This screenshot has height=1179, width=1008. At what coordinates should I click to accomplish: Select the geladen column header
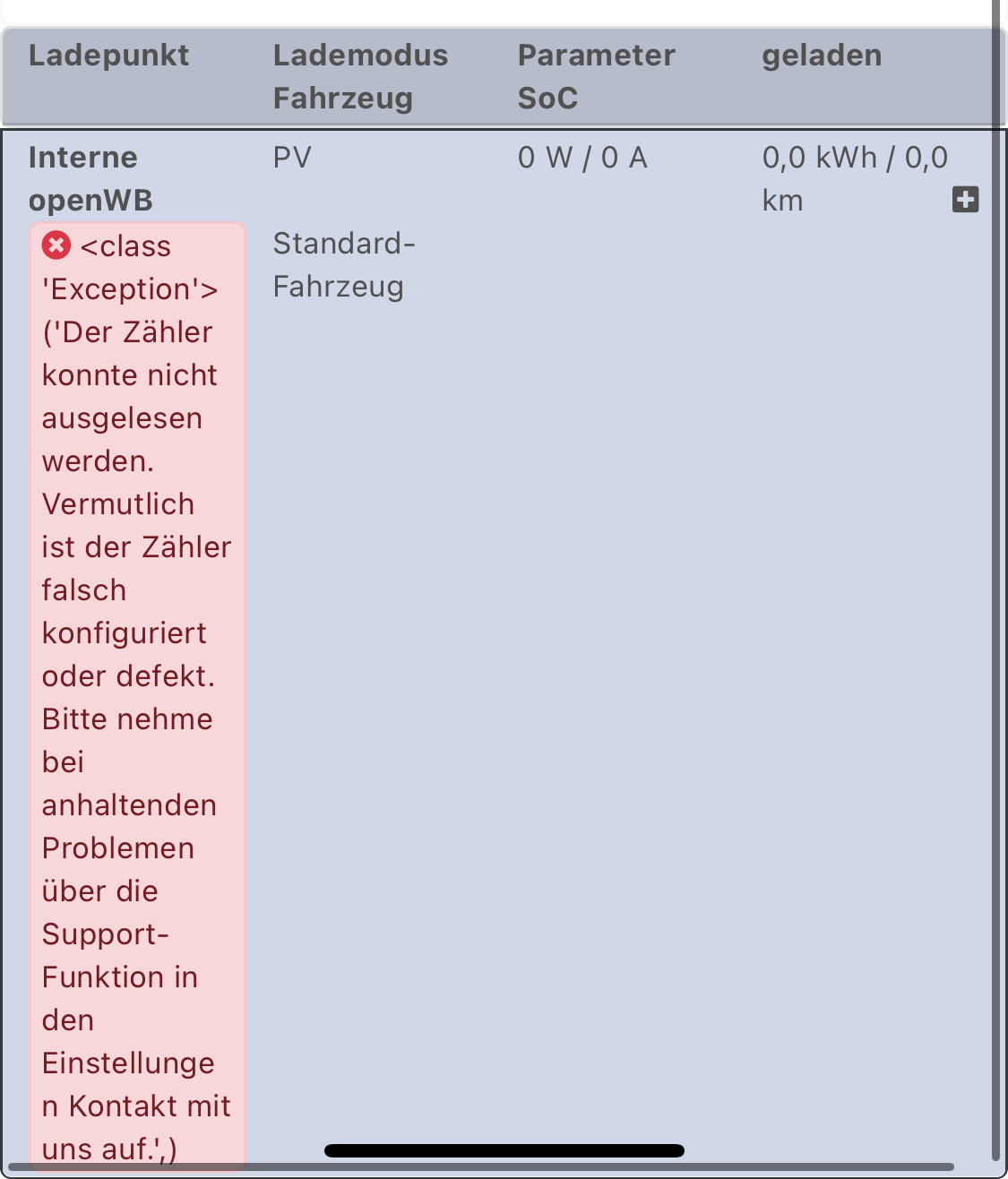tap(823, 56)
